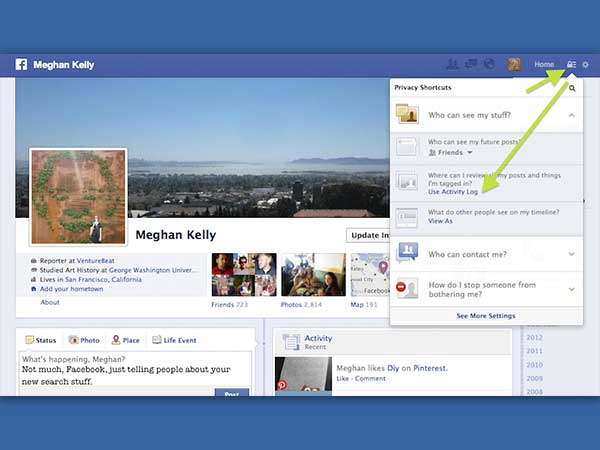Select the Photo tab in composer
This screenshot has height=450, width=600.
(x=84, y=340)
